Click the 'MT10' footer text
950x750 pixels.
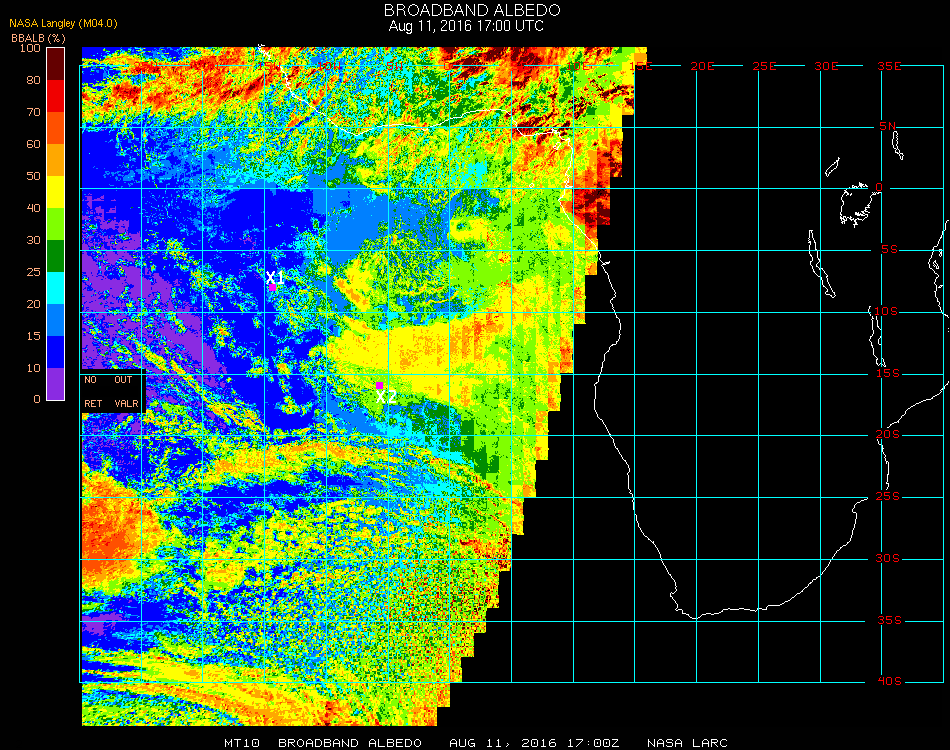242,743
